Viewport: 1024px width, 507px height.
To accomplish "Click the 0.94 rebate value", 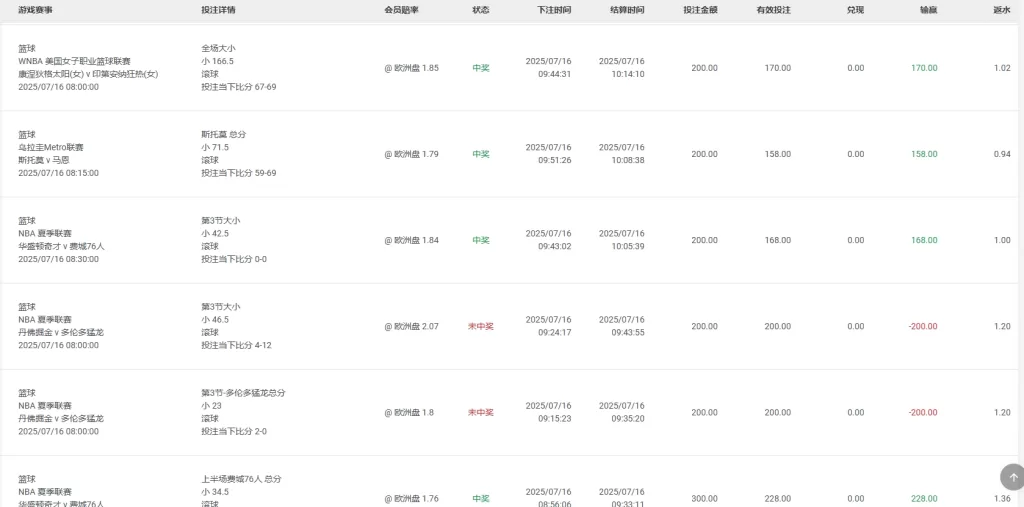I will [x=1002, y=154].
